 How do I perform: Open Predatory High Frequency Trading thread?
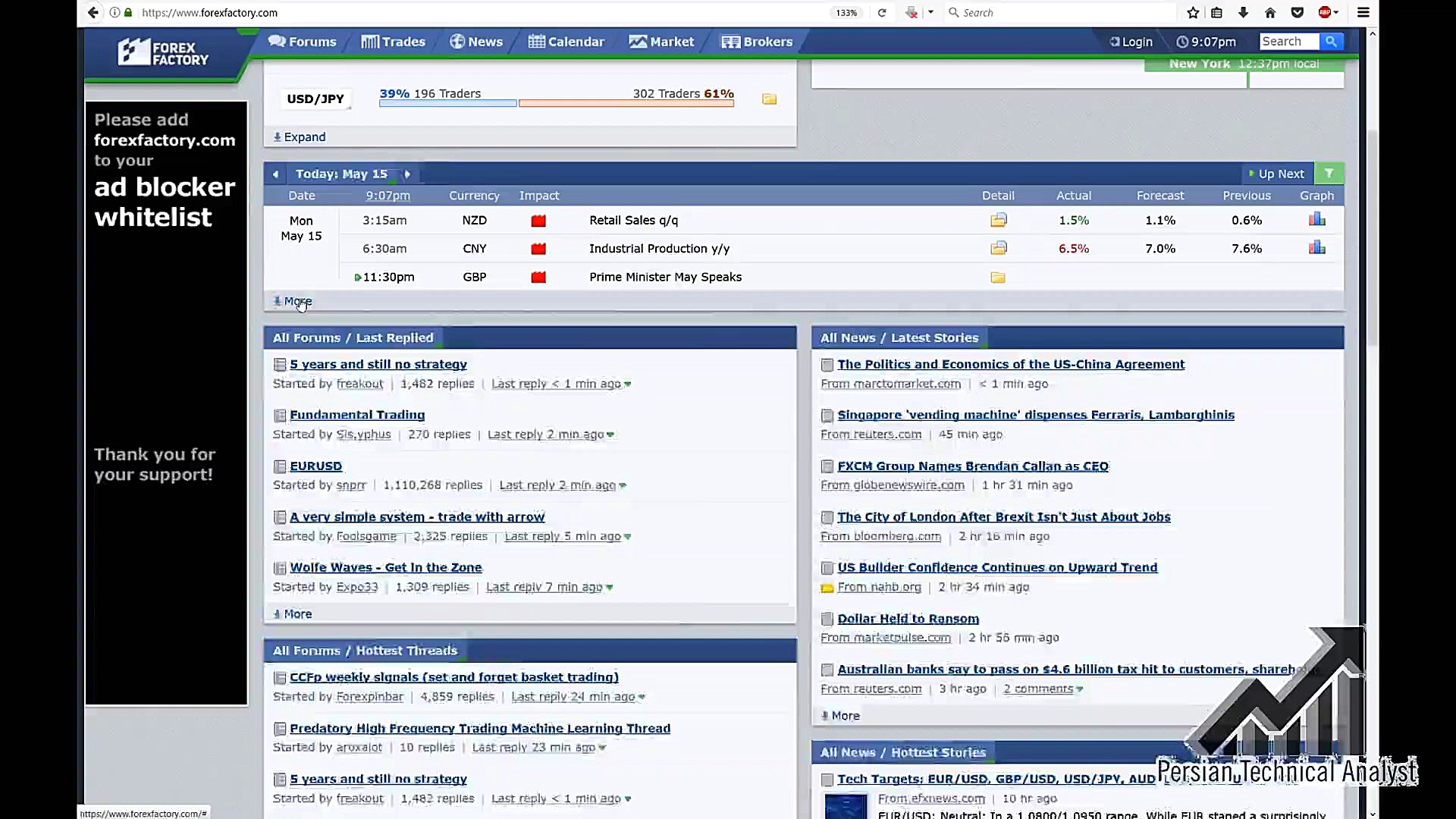click(x=480, y=729)
